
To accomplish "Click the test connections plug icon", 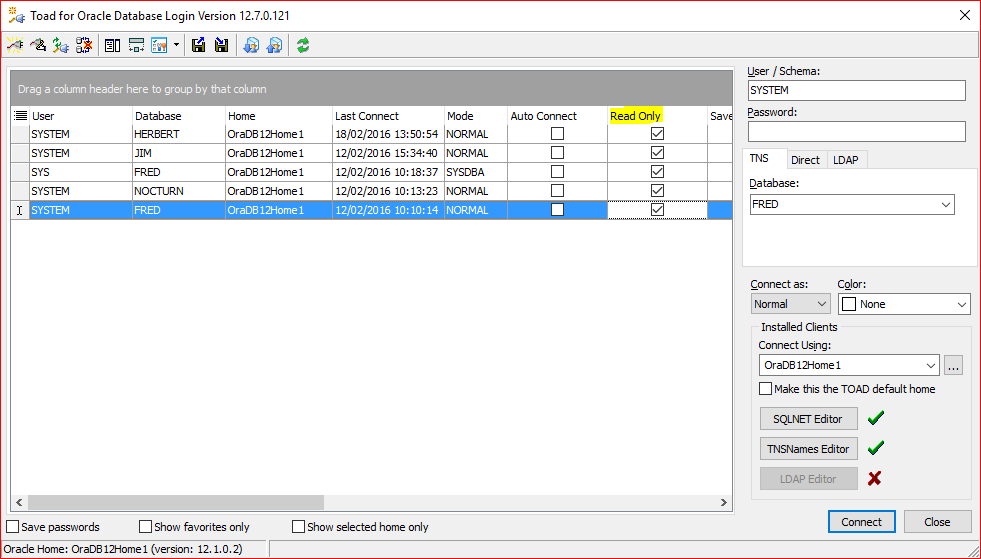I will (61, 45).
